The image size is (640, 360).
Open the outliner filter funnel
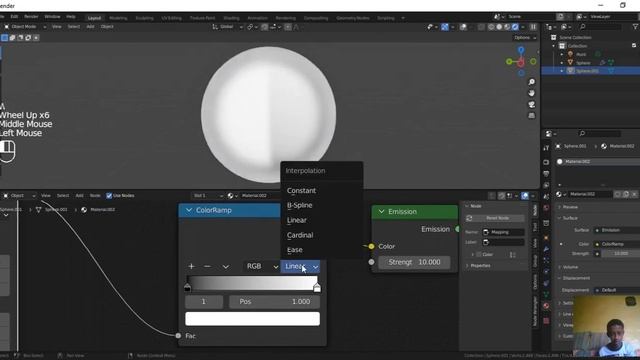(635, 27)
